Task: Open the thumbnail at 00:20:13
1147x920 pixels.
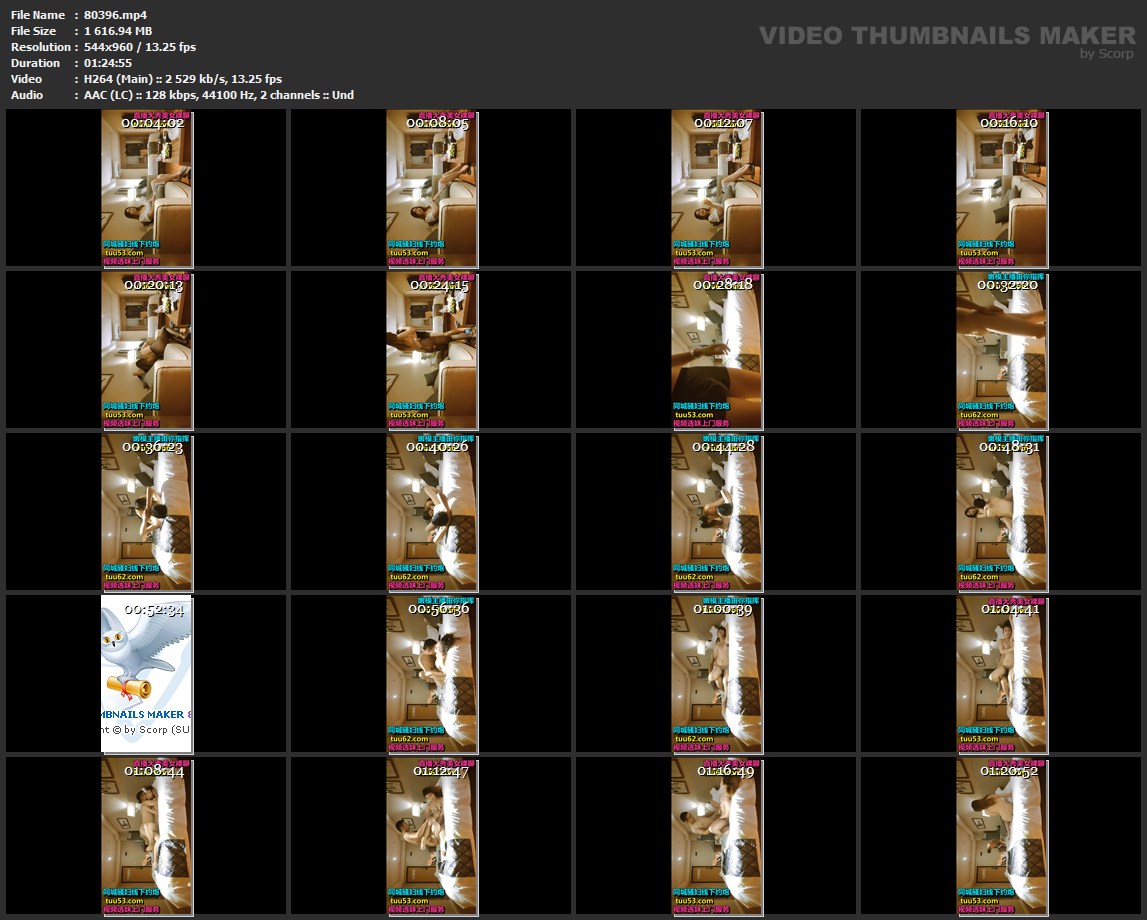Action: pyautogui.click(x=146, y=350)
